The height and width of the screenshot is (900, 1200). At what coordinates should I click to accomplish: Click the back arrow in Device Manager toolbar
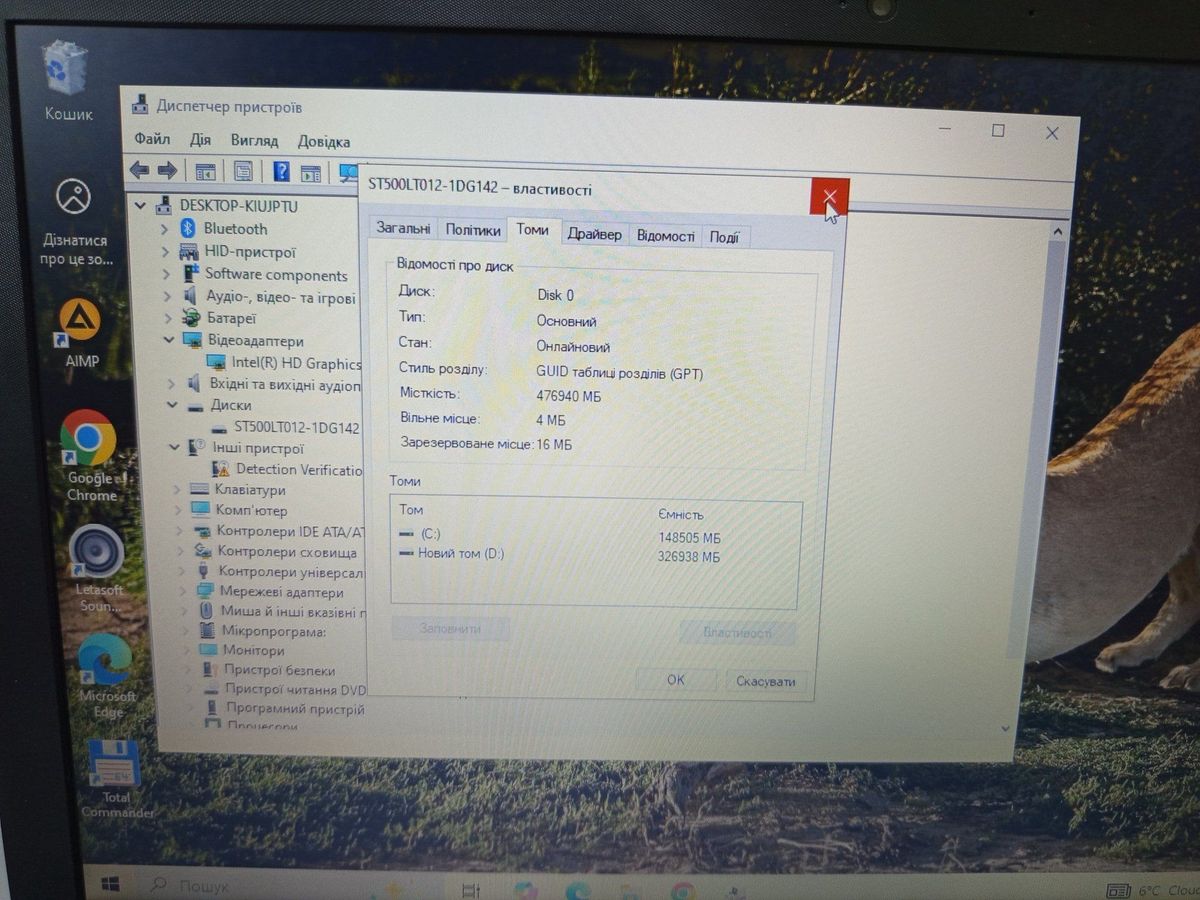coord(139,171)
